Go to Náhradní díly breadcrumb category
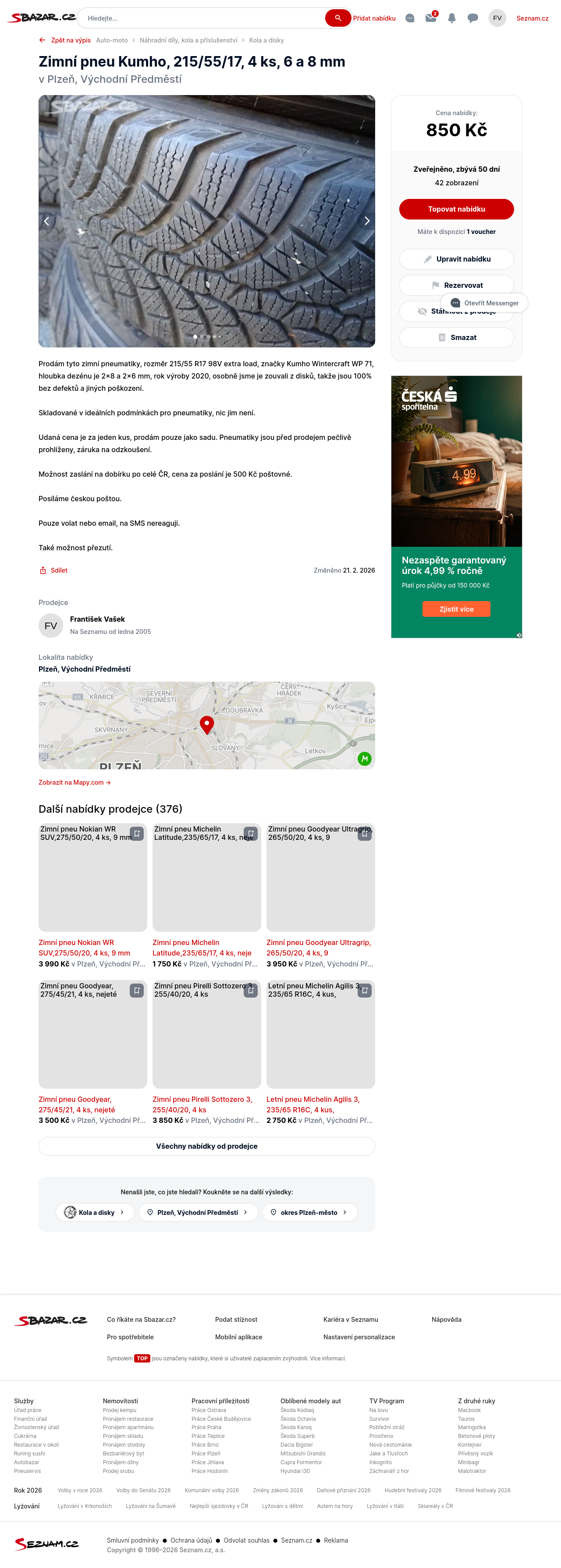Screen dimensions: 561x1568 tap(188, 40)
